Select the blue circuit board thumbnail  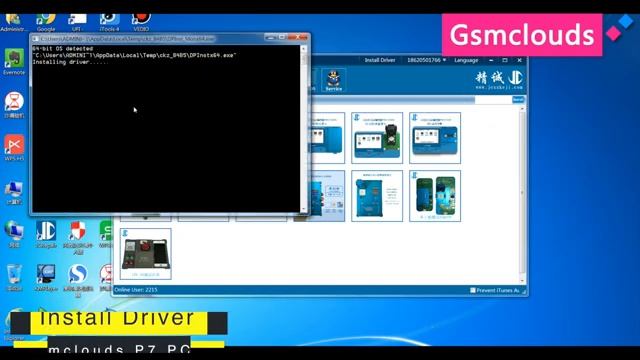point(377,196)
